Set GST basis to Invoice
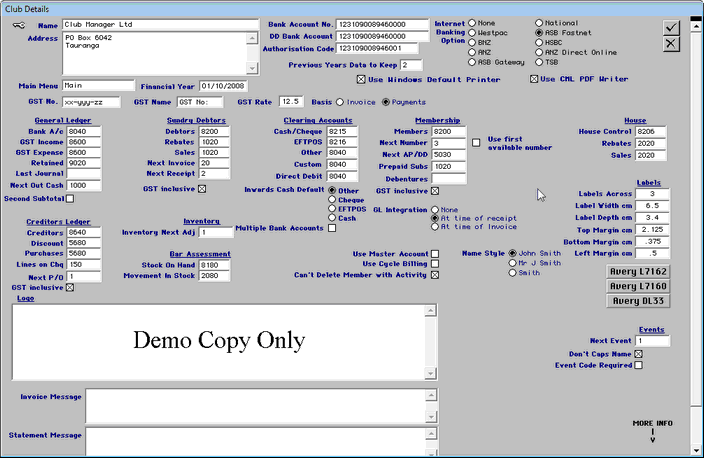The image size is (704, 458). 340,102
